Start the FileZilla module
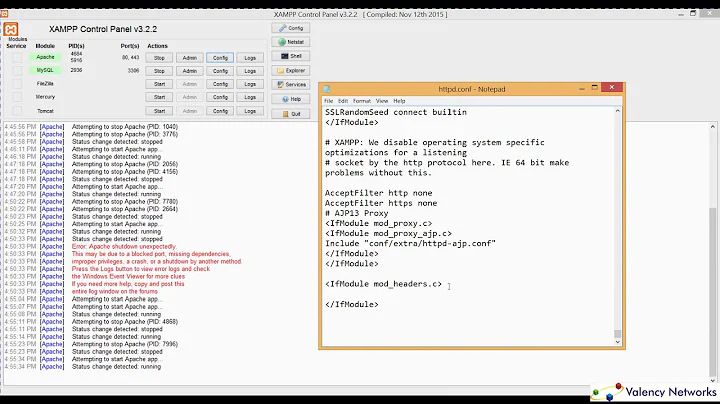 159,84
